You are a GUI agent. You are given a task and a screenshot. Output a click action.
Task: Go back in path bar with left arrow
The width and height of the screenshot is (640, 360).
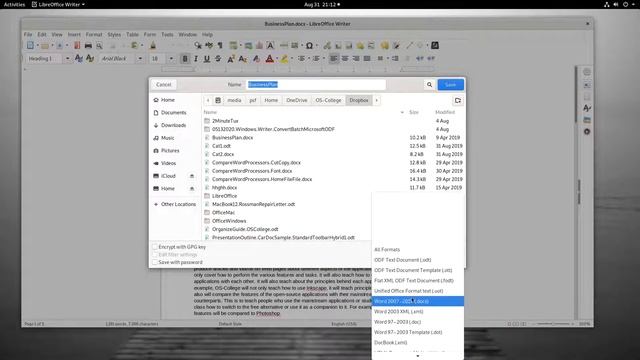tap(208, 100)
